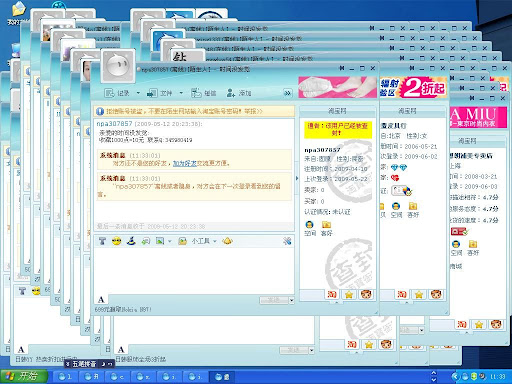The image size is (512, 384).
Task: Expand the file transfer dropdown arrow
Action: [x=181, y=93]
